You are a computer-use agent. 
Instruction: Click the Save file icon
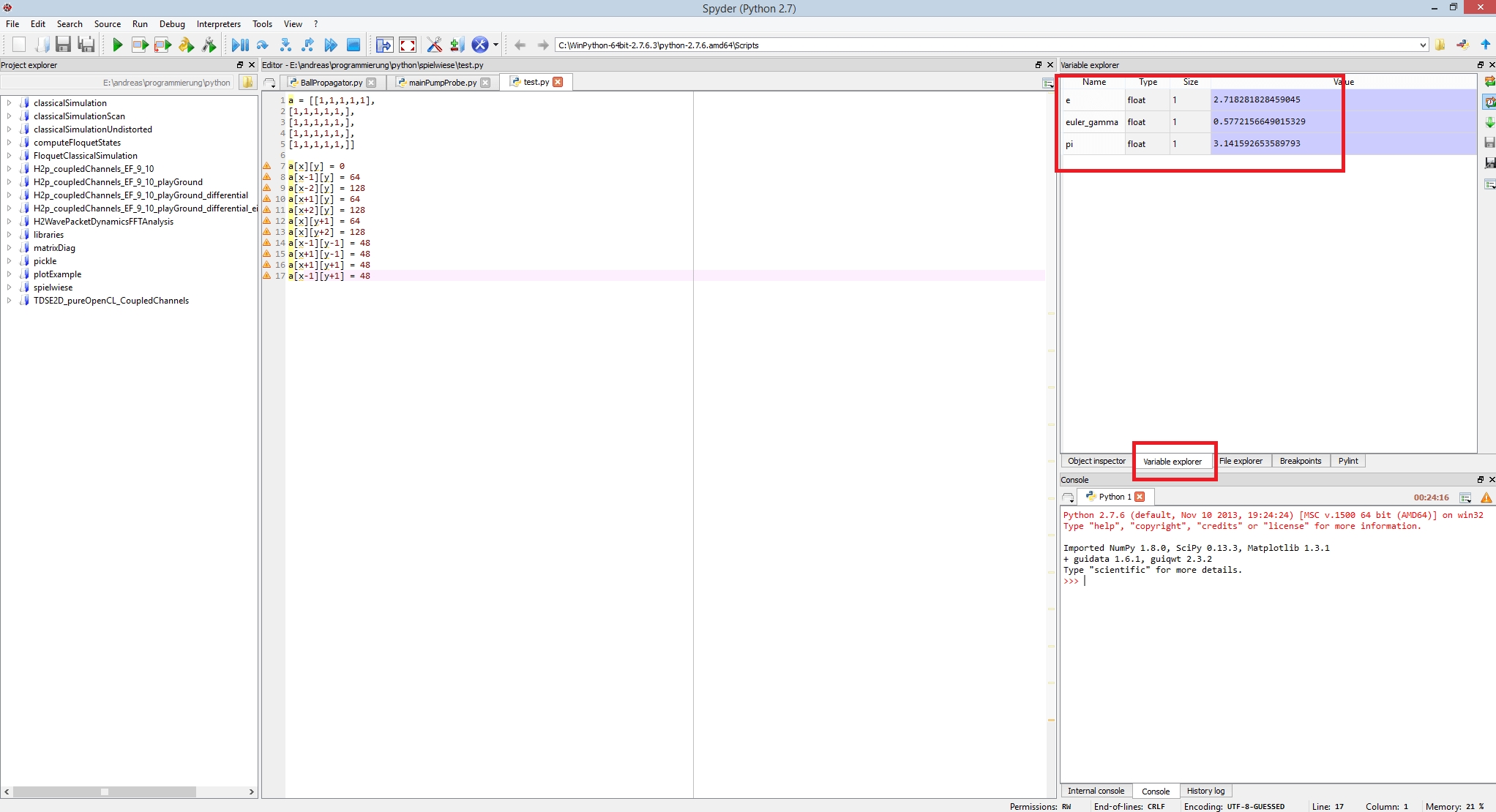[x=63, y=45]
